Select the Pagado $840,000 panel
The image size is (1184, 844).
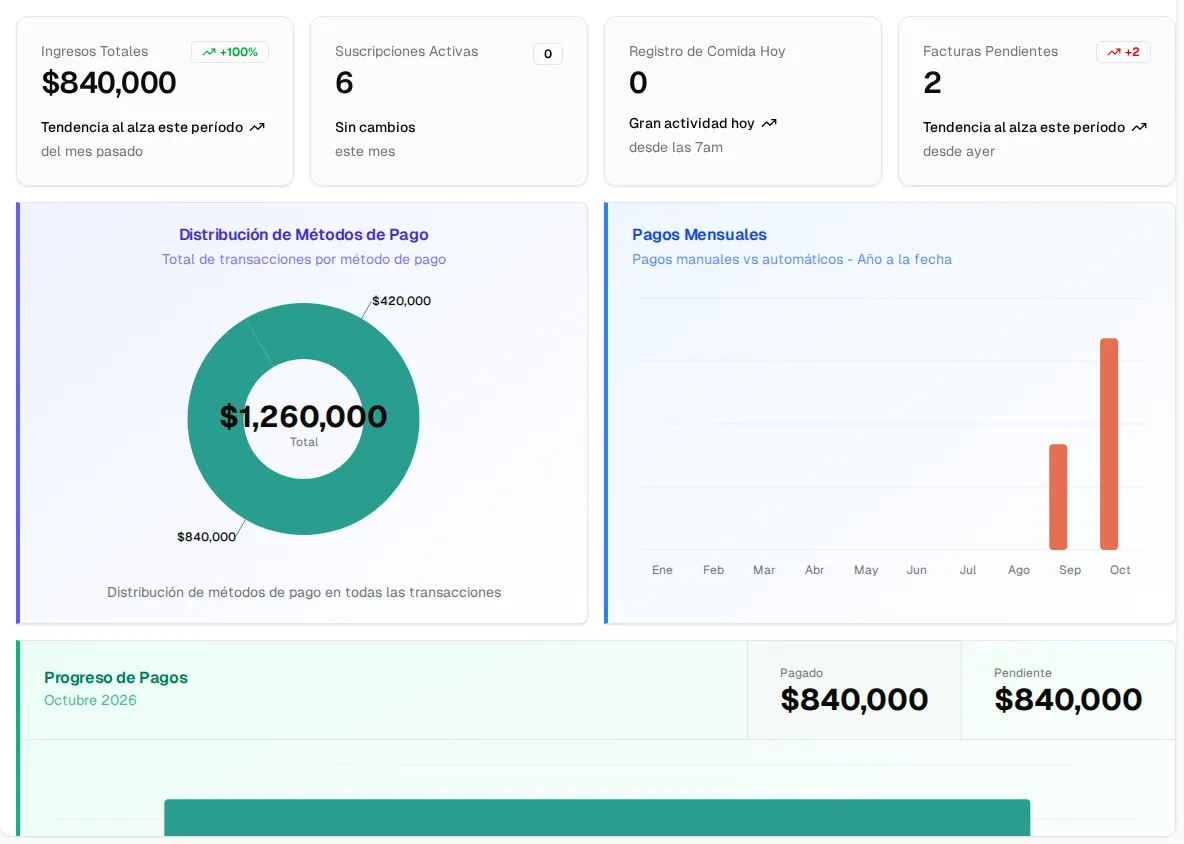point(854,690)
